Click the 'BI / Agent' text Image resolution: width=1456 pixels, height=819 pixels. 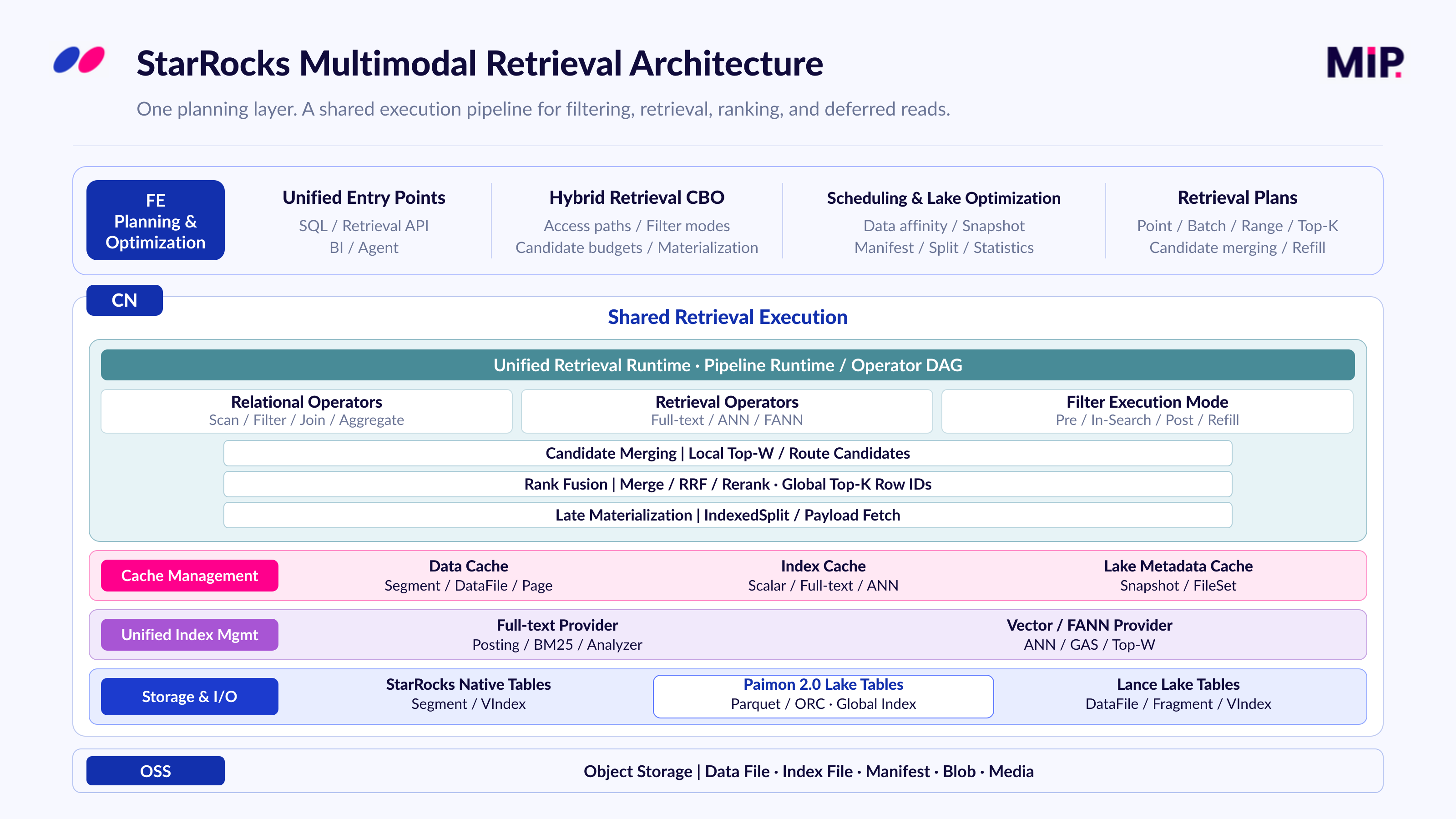point(364,248)
